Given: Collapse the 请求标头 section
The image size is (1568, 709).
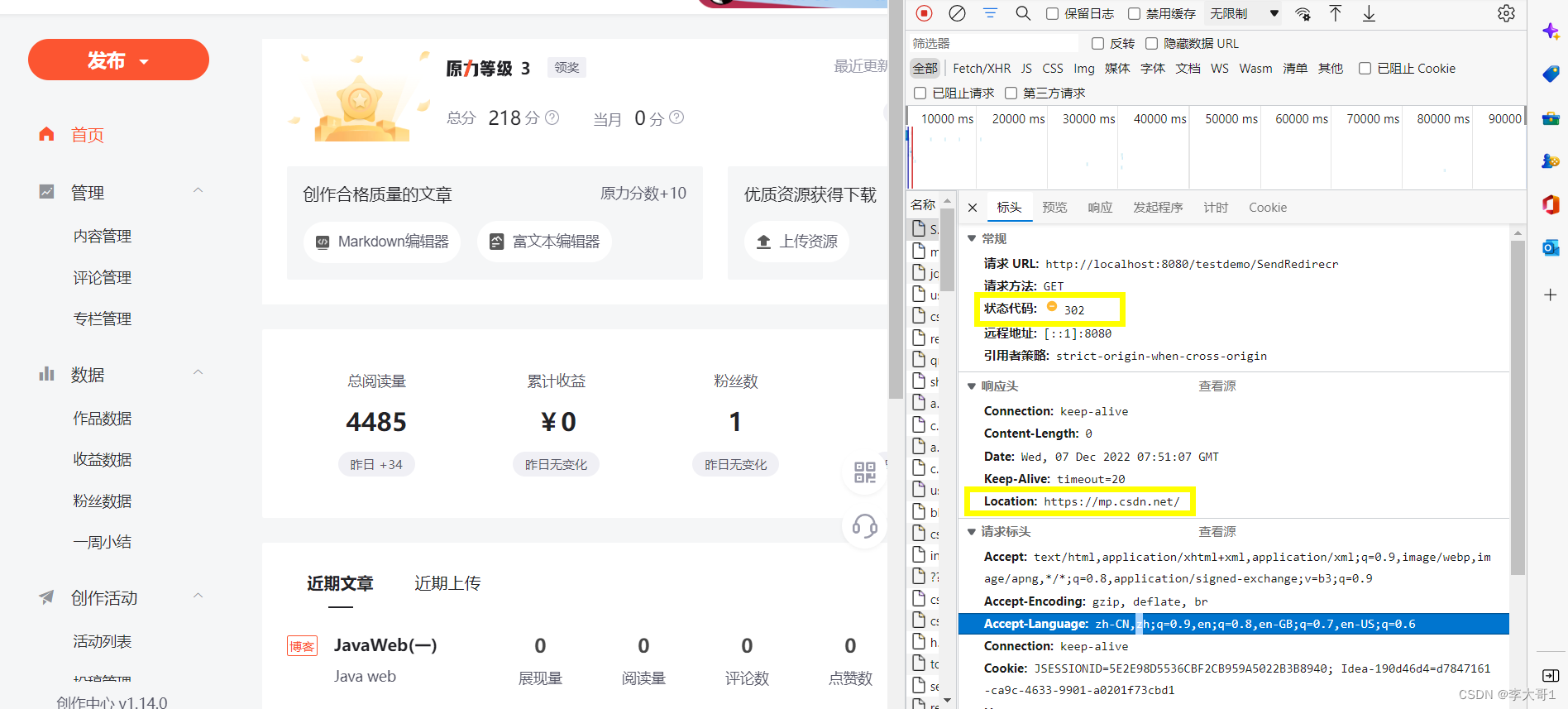Looking at the screenshot, I should pyautogui.click(x=972, y=531).
